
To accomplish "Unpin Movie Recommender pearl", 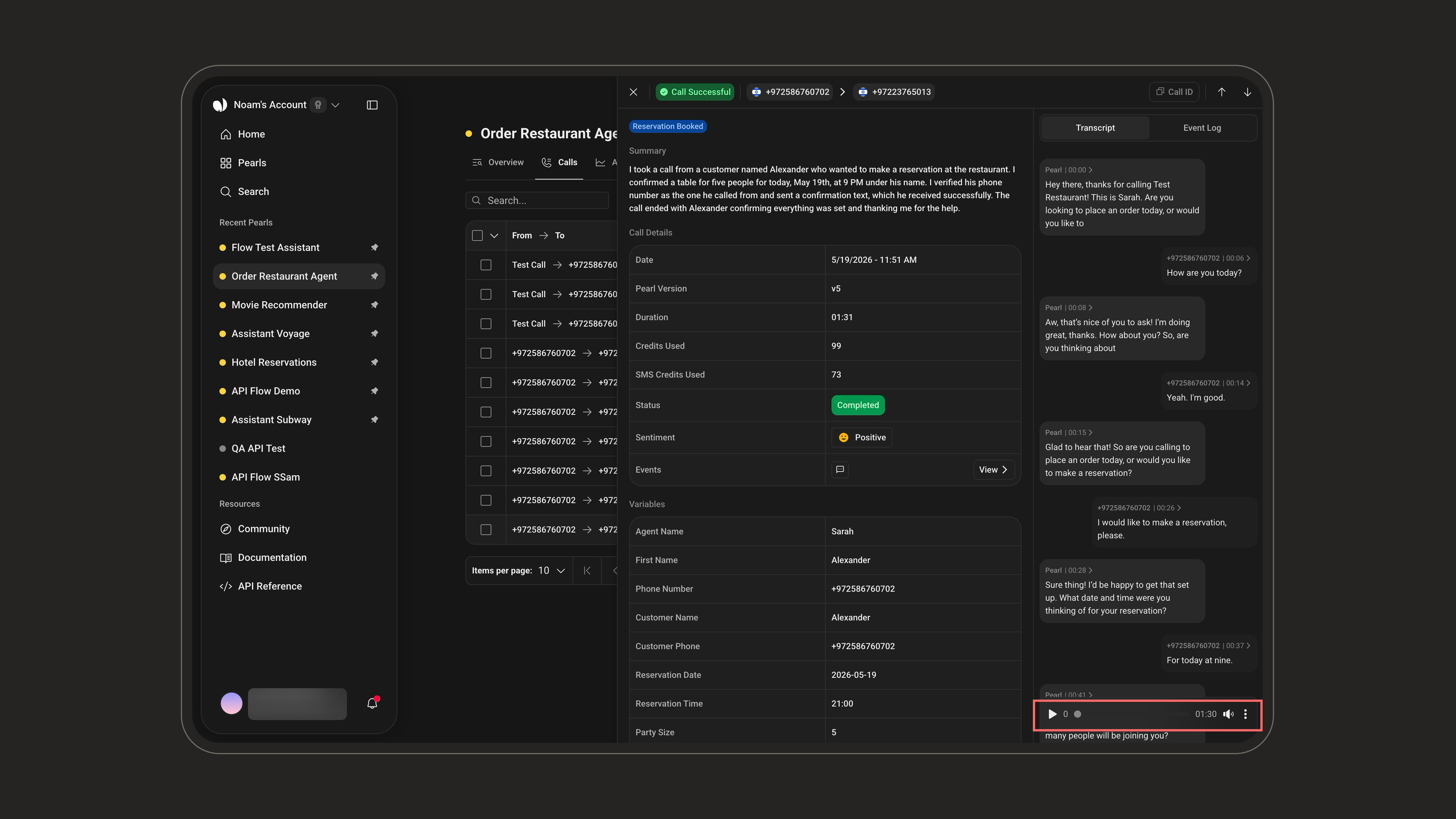I will point(374,305).
